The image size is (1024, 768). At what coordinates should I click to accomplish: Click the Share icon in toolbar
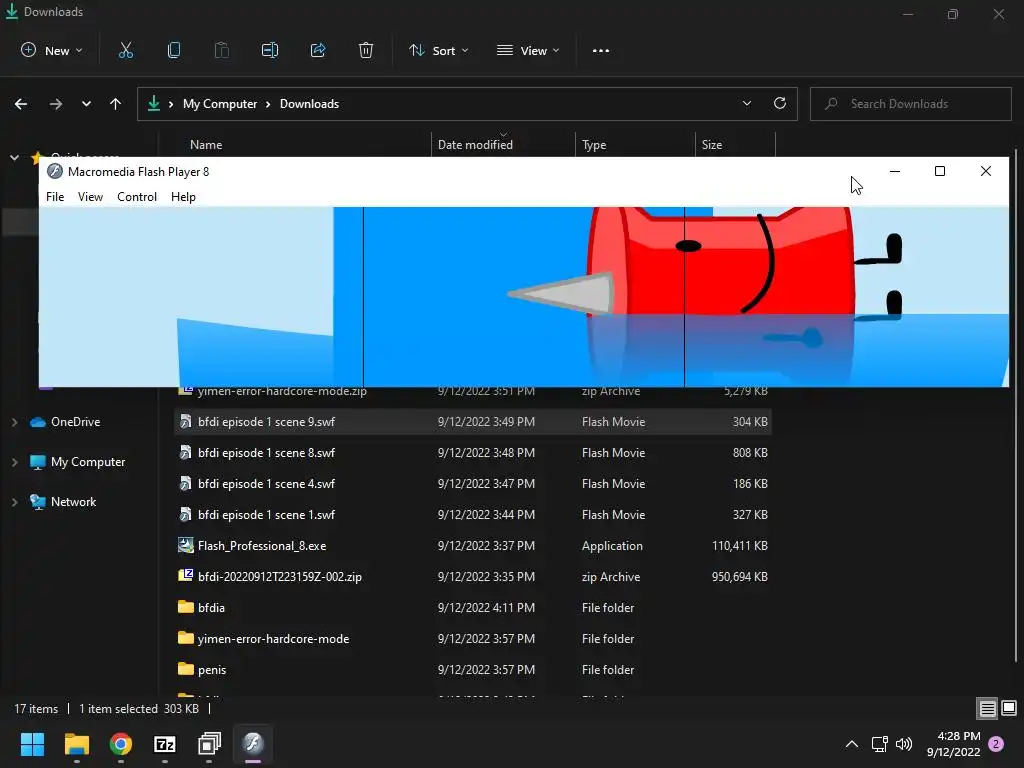pos(318,50)
